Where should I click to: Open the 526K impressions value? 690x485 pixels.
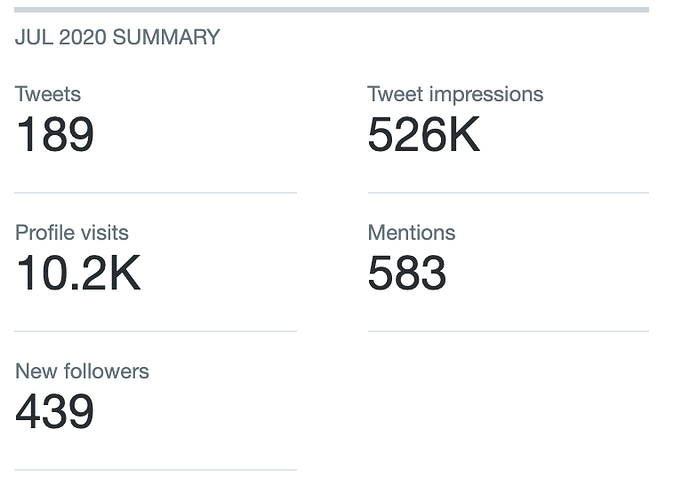pos(424,135)
